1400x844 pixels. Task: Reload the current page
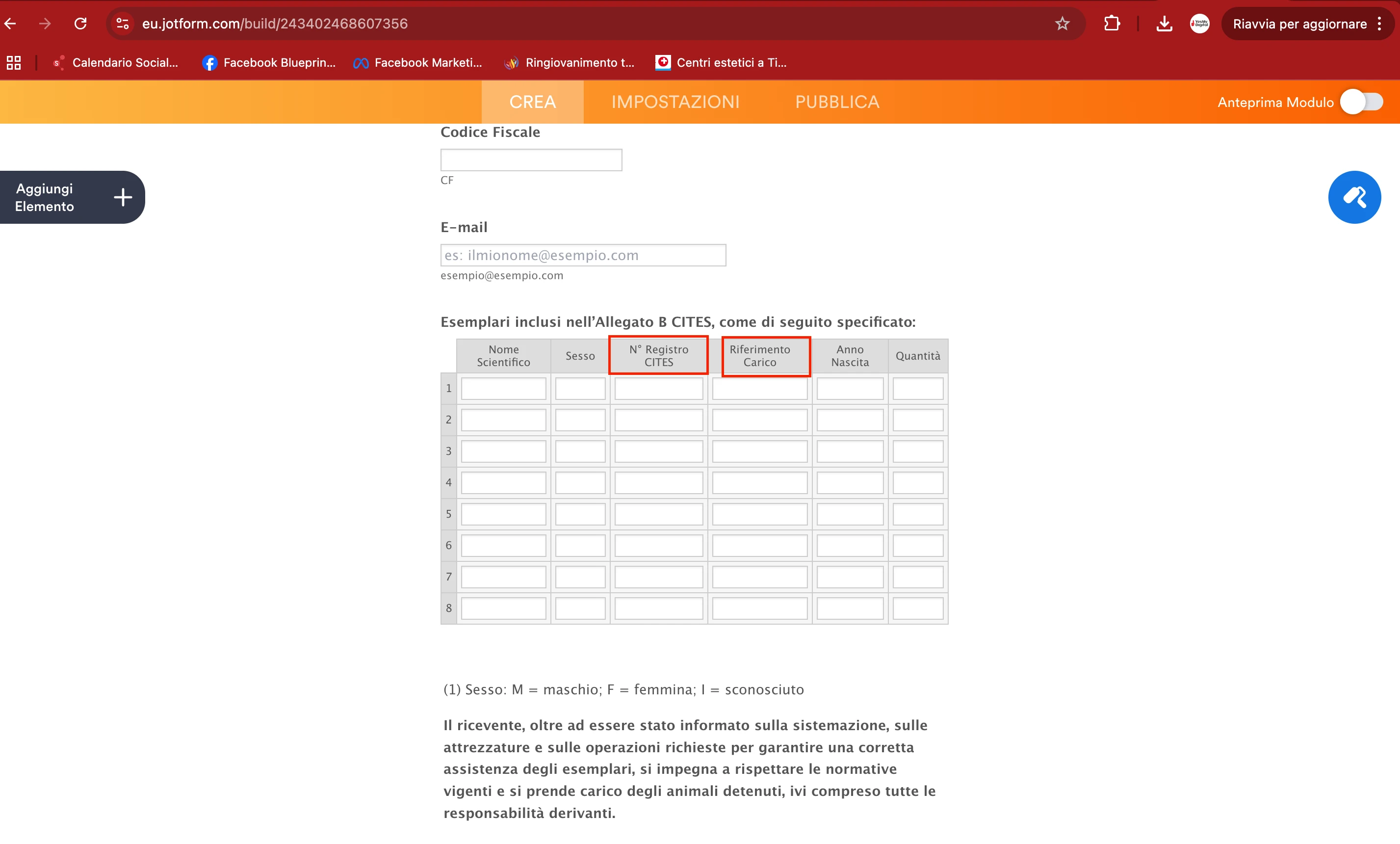80,23
